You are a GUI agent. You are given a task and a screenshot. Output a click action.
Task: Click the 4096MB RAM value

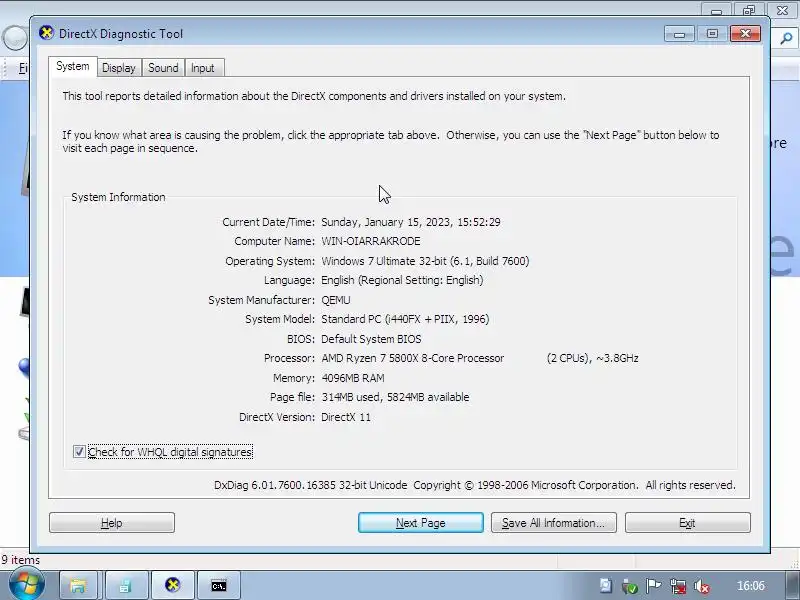tap(353, 378)
